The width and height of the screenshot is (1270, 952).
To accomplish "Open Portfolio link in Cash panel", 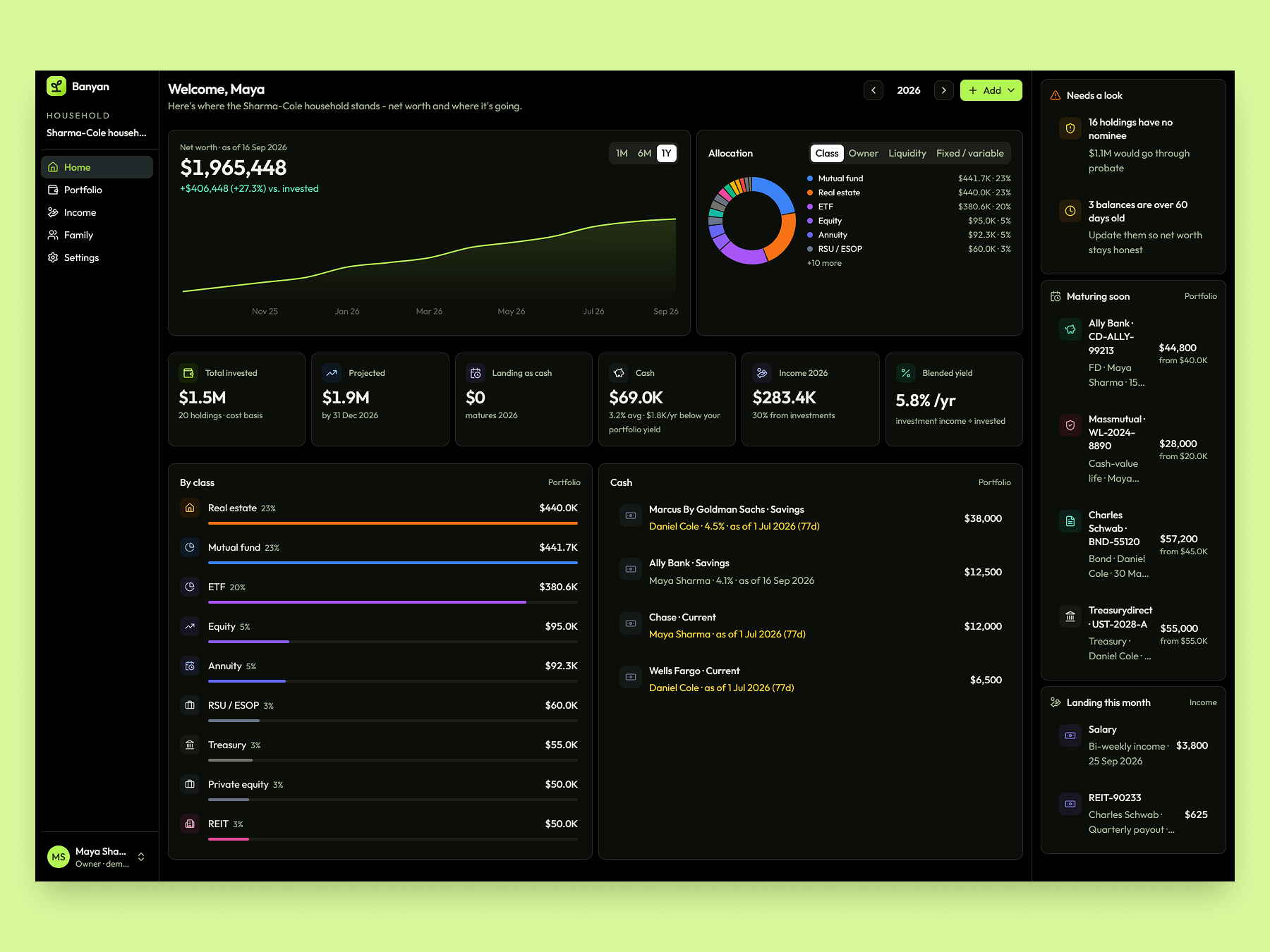I will click(x=995, y=482).
